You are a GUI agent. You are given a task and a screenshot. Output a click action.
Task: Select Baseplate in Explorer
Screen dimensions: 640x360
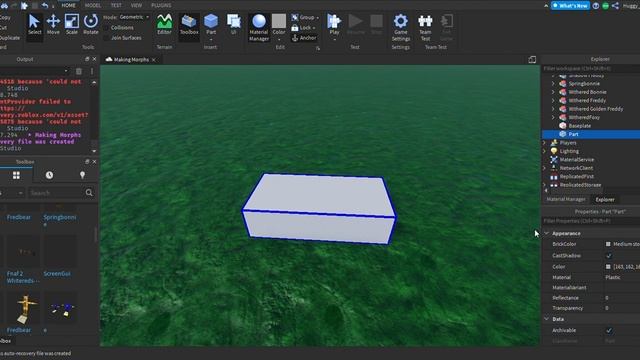[580, 126]
